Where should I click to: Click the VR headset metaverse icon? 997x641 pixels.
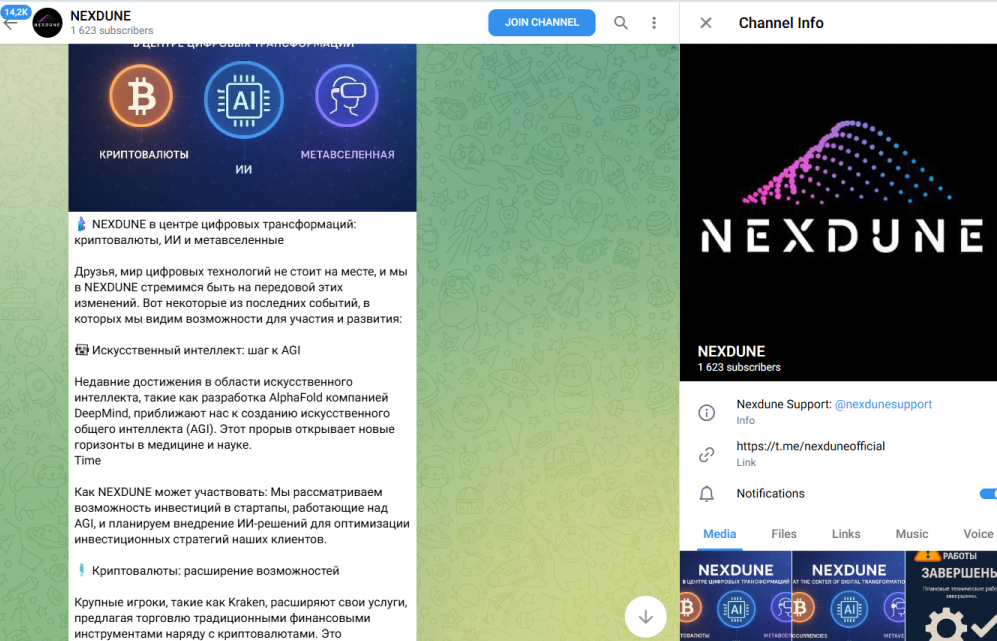[347, 96]
